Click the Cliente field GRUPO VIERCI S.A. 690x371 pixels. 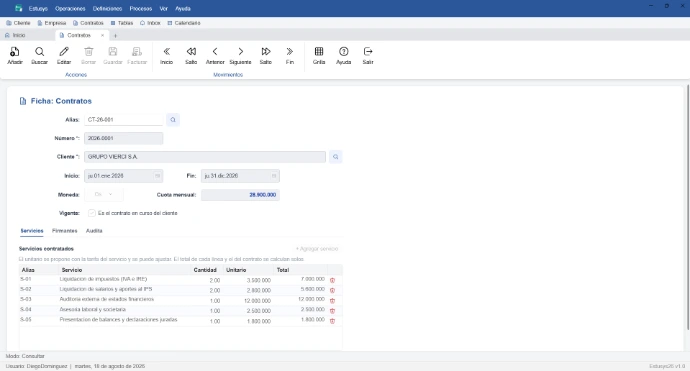coord(205,157)
